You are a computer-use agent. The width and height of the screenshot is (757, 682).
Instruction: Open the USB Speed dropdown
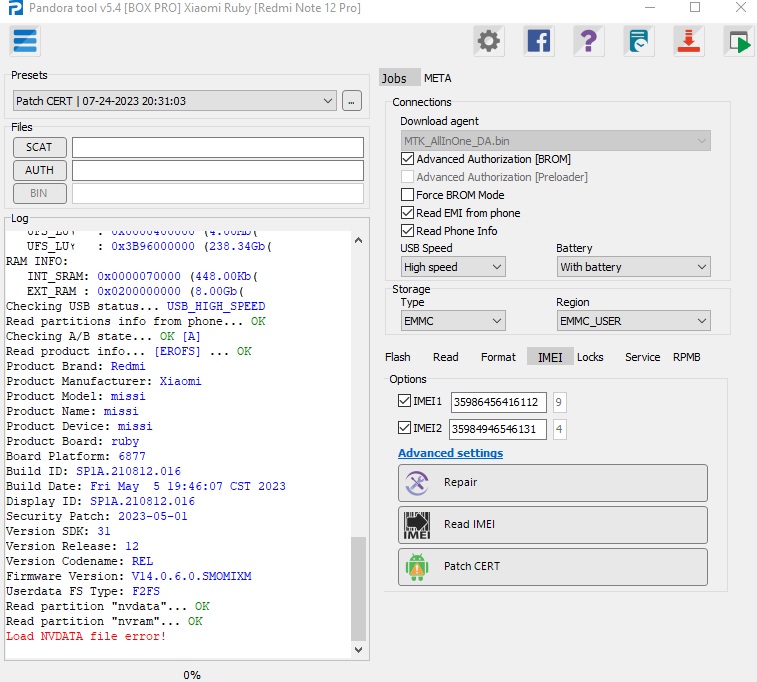(x=453, y=267)
